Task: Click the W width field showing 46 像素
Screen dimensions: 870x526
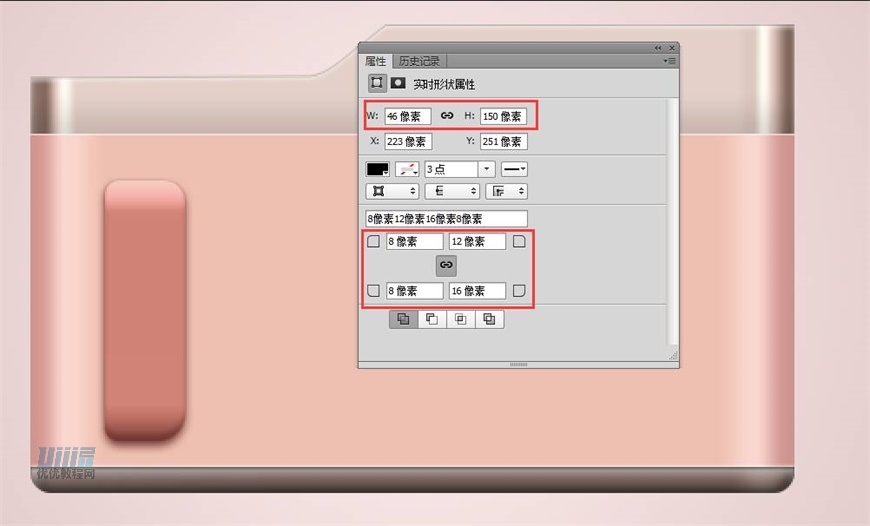Action: click(408, 116)
